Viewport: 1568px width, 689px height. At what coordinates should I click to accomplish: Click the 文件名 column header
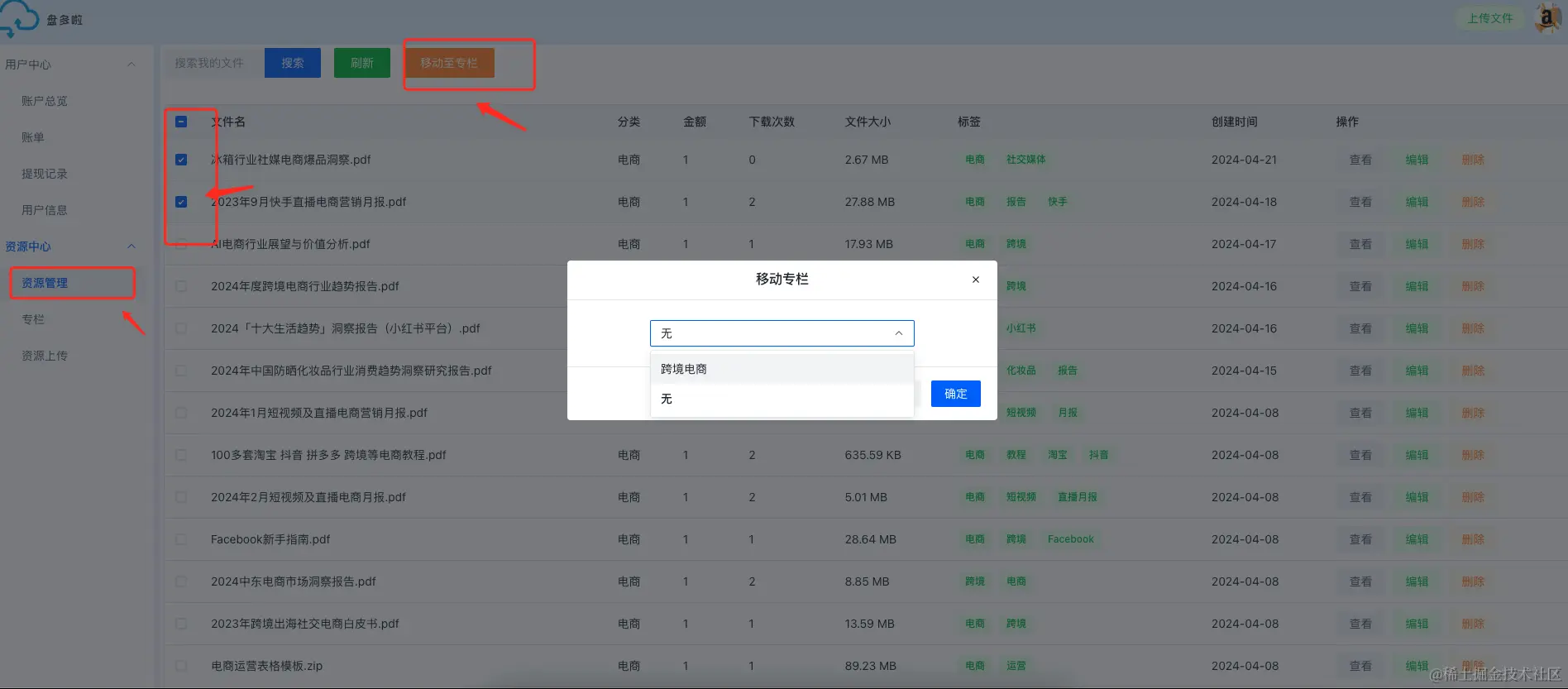(228, 122)
